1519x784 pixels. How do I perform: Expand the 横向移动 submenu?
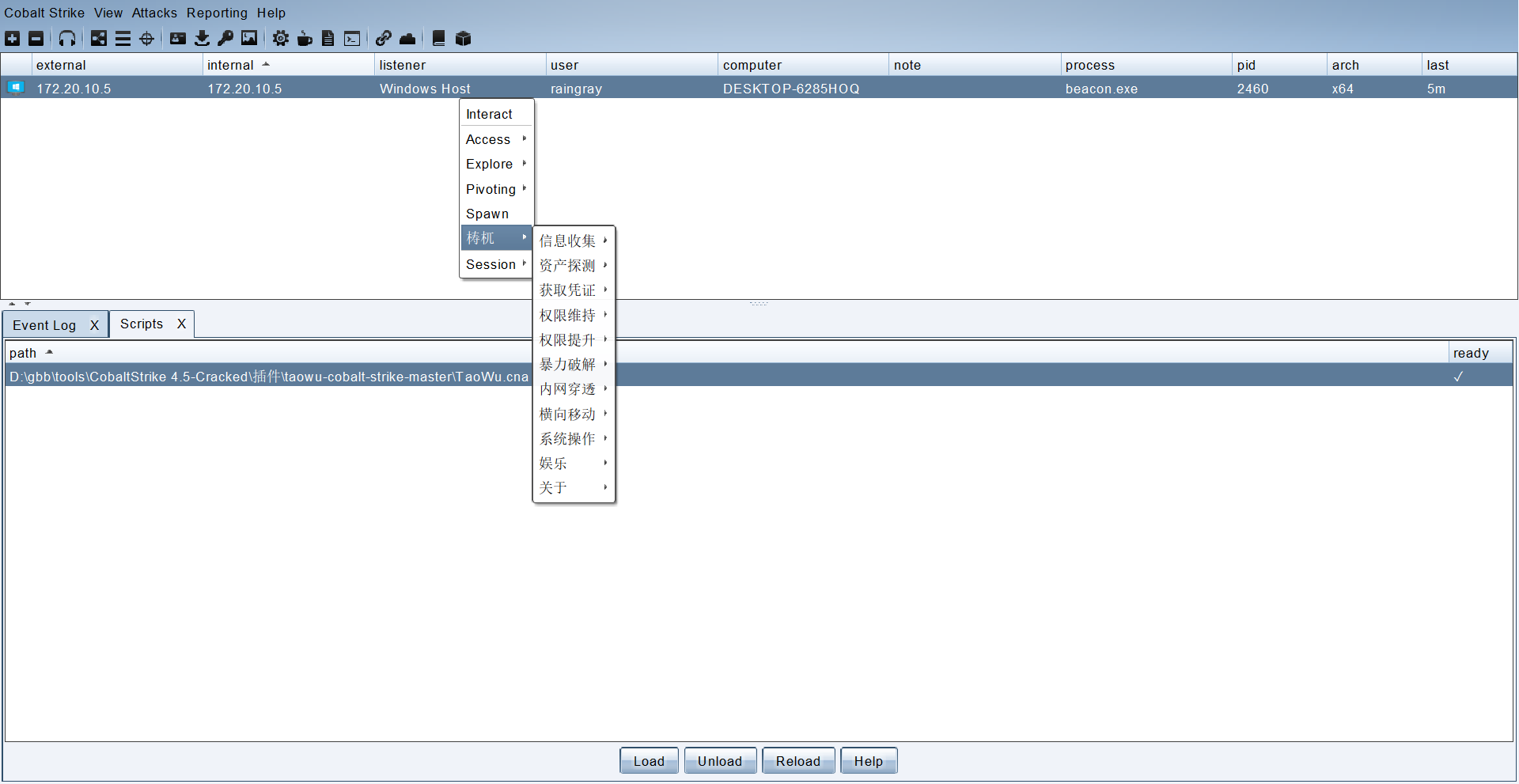(574, 414)
